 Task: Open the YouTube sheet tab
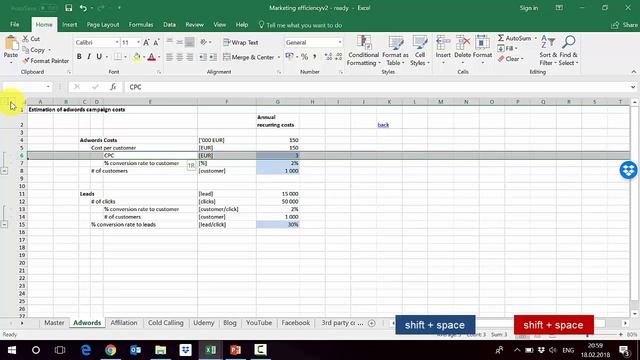pyautogui.click(x=259, y=322)
